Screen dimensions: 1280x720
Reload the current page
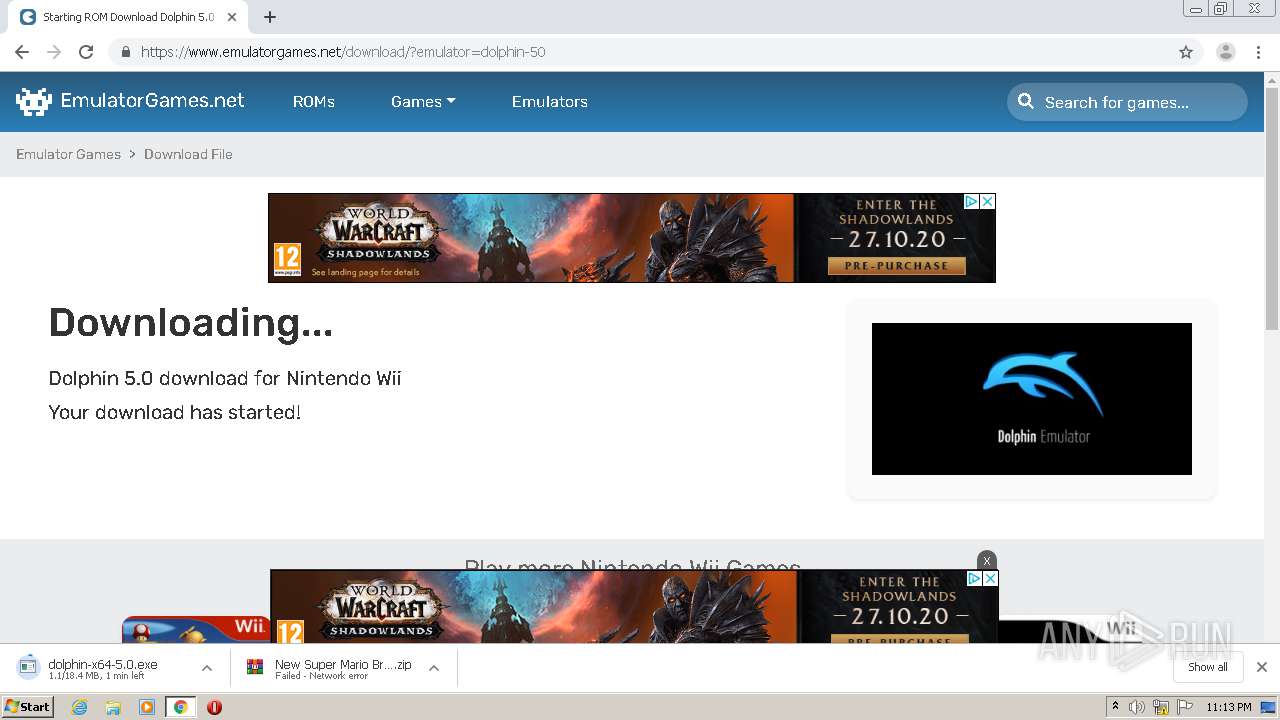point(86,52)
